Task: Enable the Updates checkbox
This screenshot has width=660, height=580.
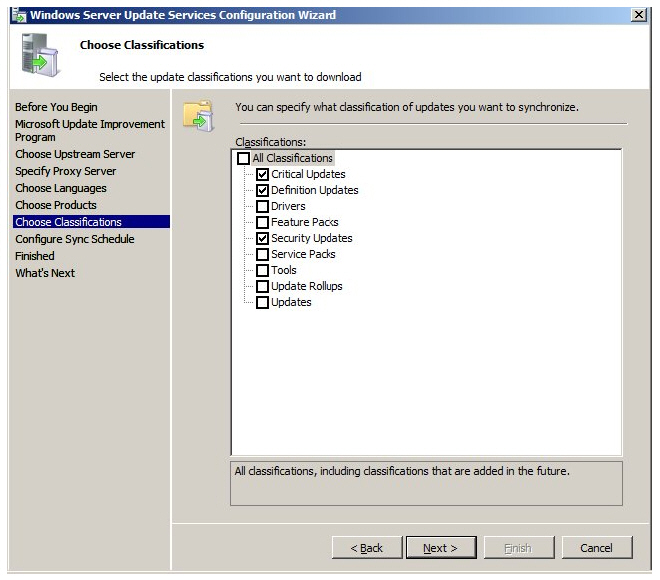Action: tap(262, 302)
